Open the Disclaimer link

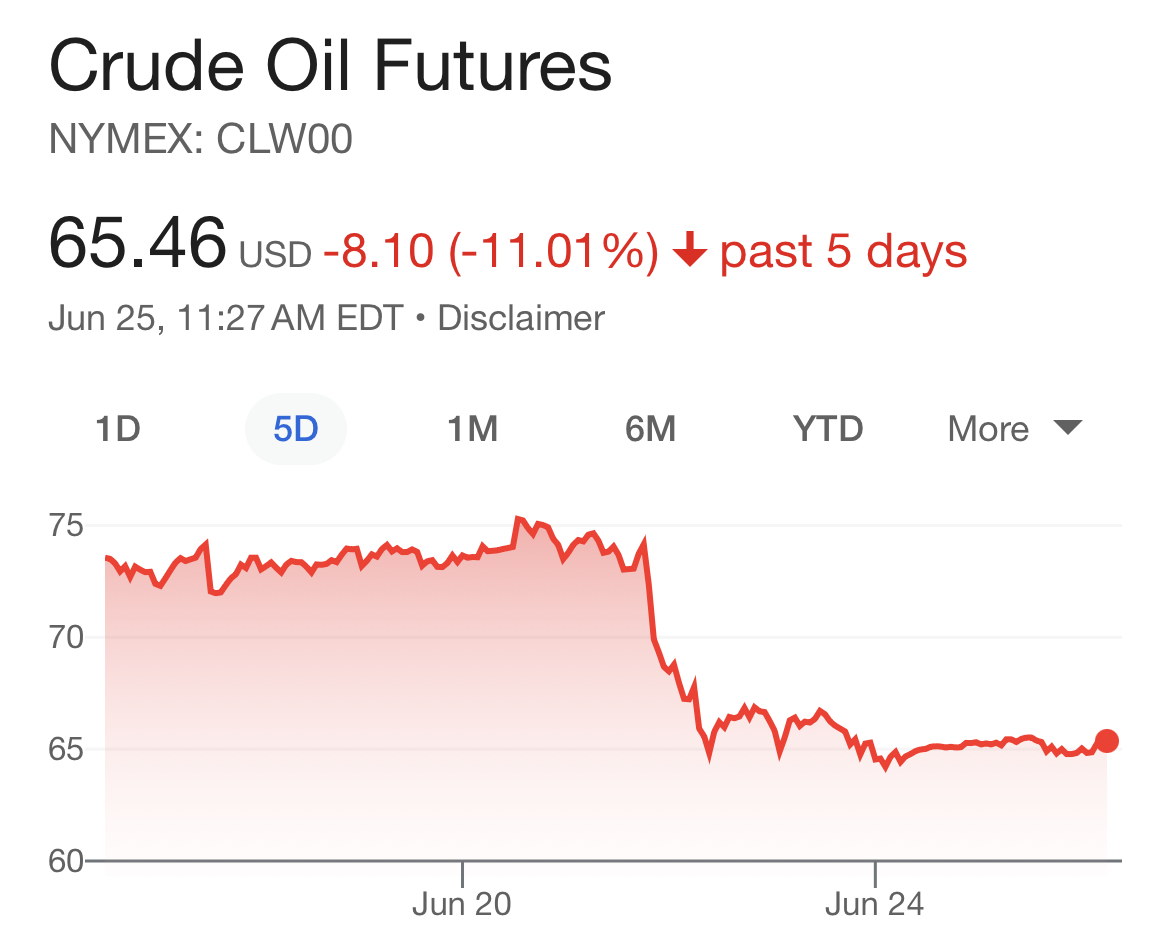tap(521, 318)
